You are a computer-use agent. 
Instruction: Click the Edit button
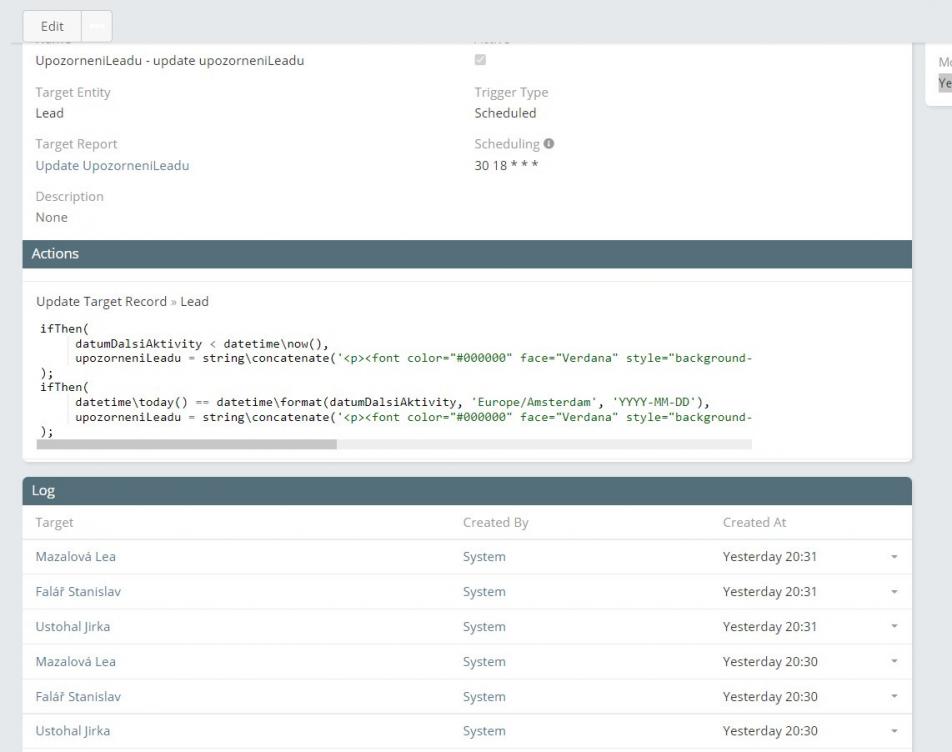pos(52,26)
